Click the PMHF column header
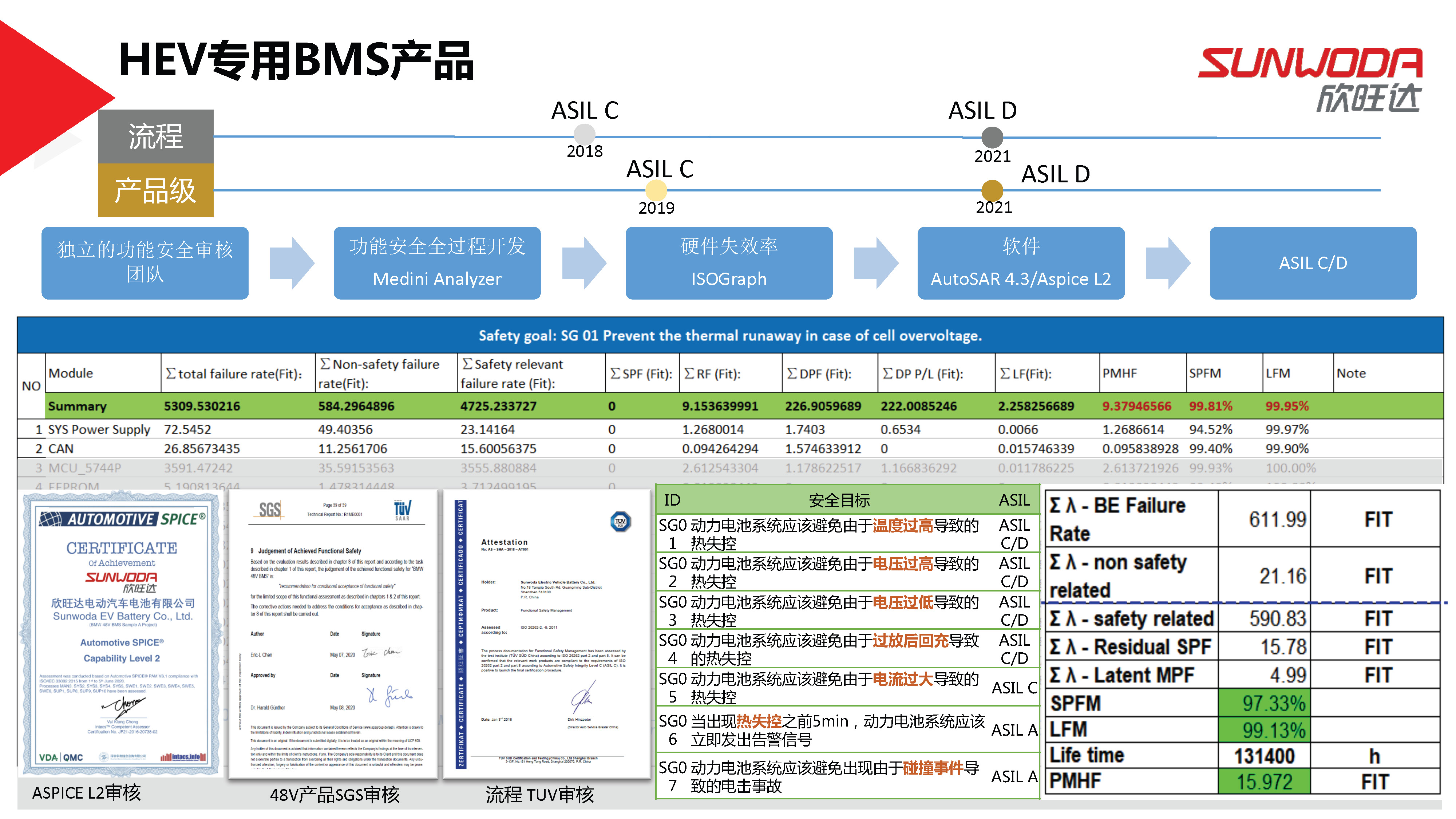 (1142, 373)
